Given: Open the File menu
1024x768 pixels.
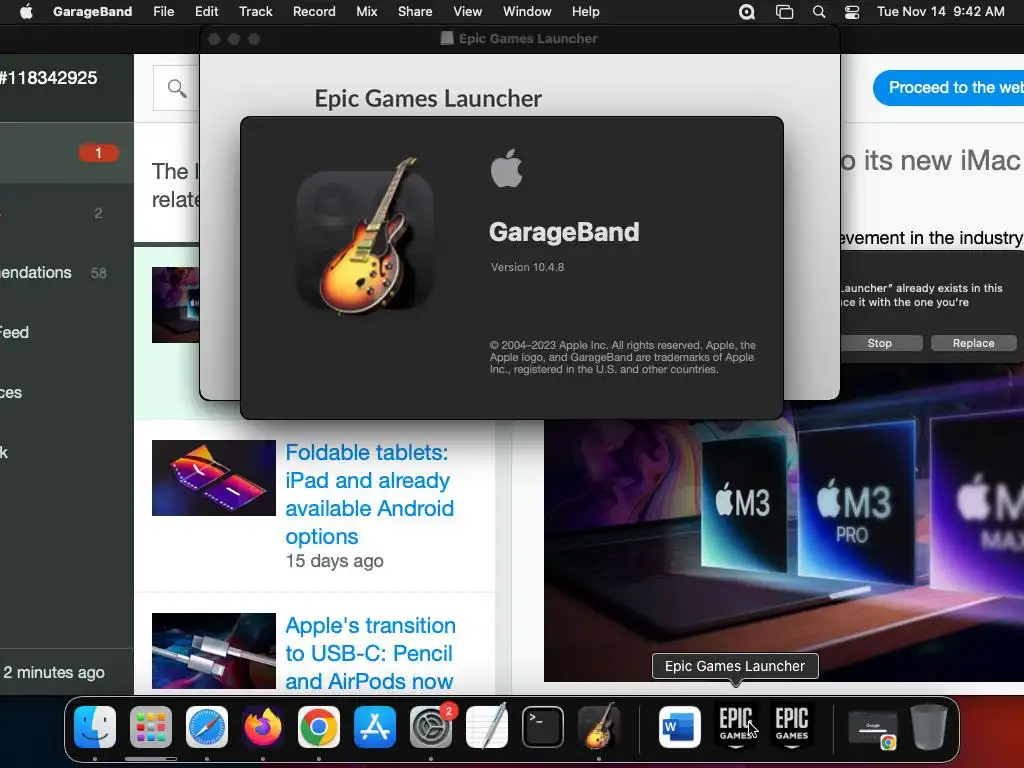Looking at the screenshot, I should [163, 12].
